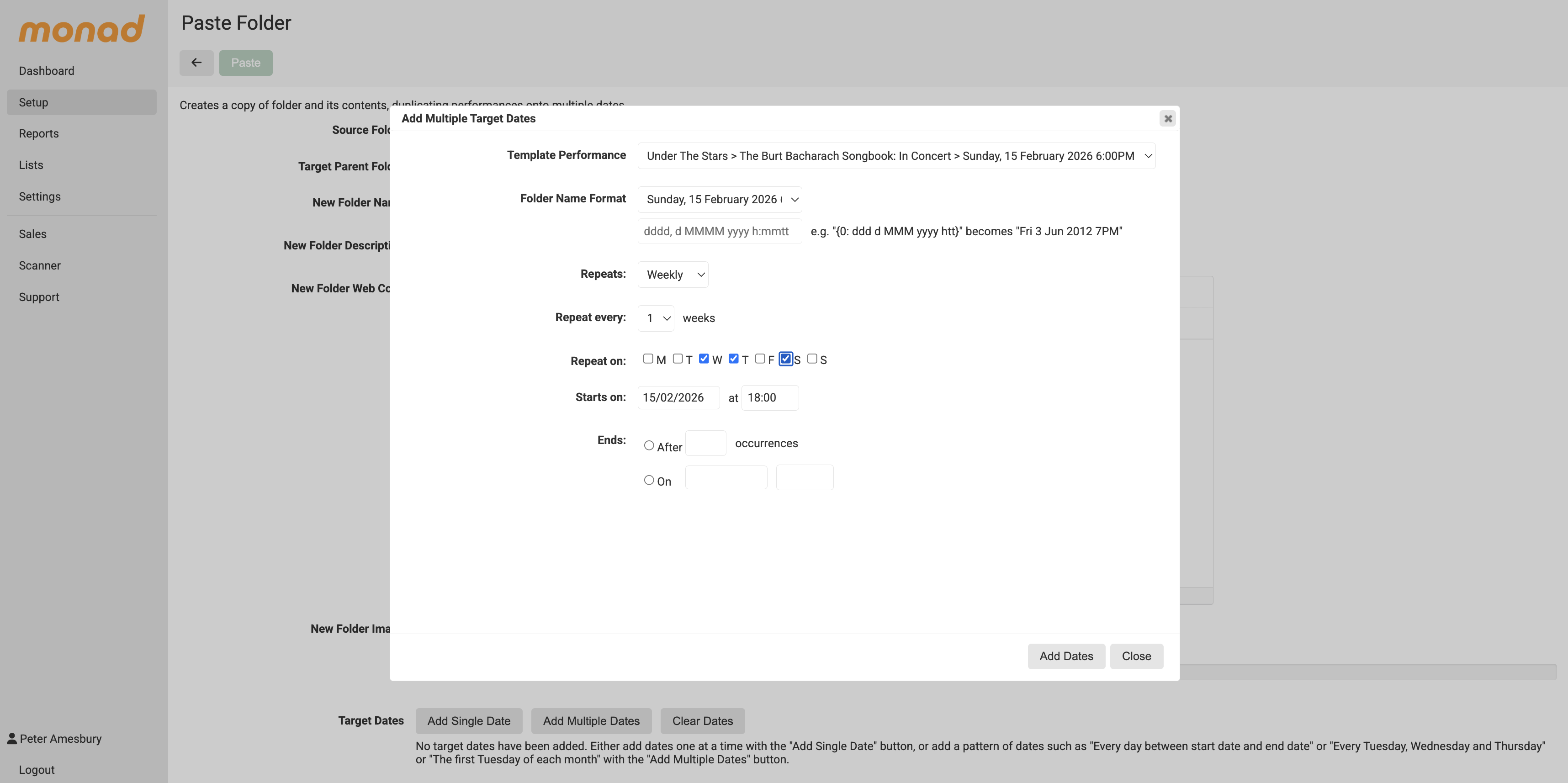Open Reports in the sidebar
Screen dimensions: 1568x783
coord(39,133)
